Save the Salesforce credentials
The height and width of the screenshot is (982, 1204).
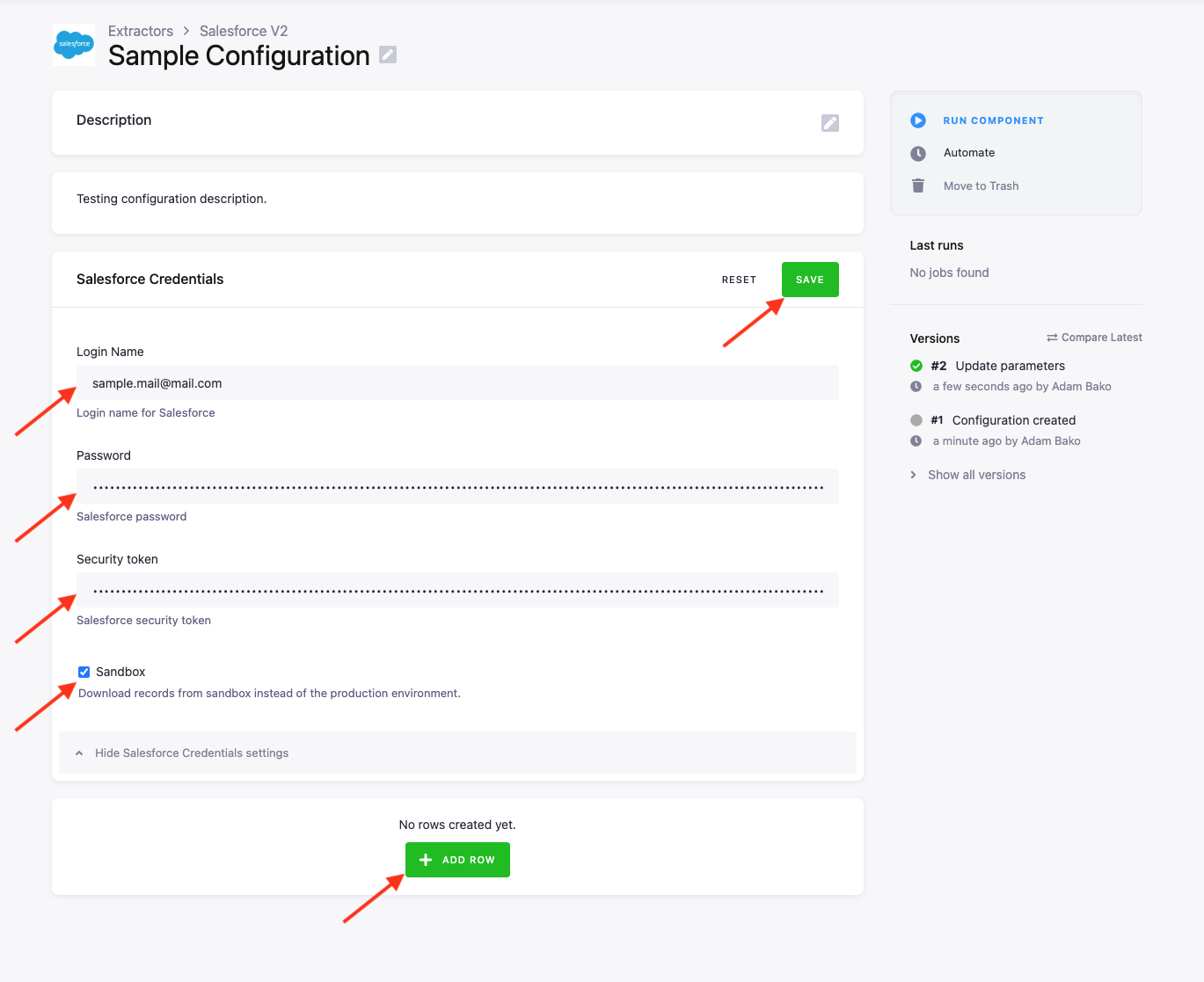(810, 280)
